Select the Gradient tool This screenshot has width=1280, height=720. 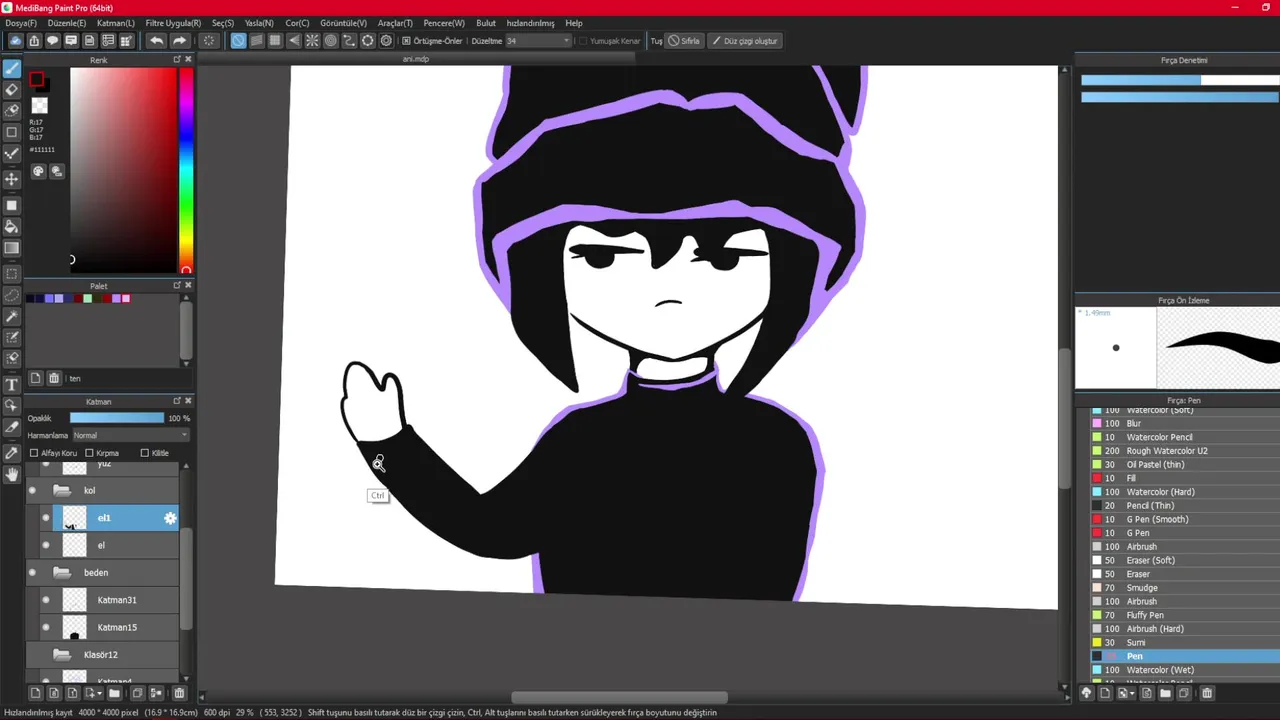[12, 248]
